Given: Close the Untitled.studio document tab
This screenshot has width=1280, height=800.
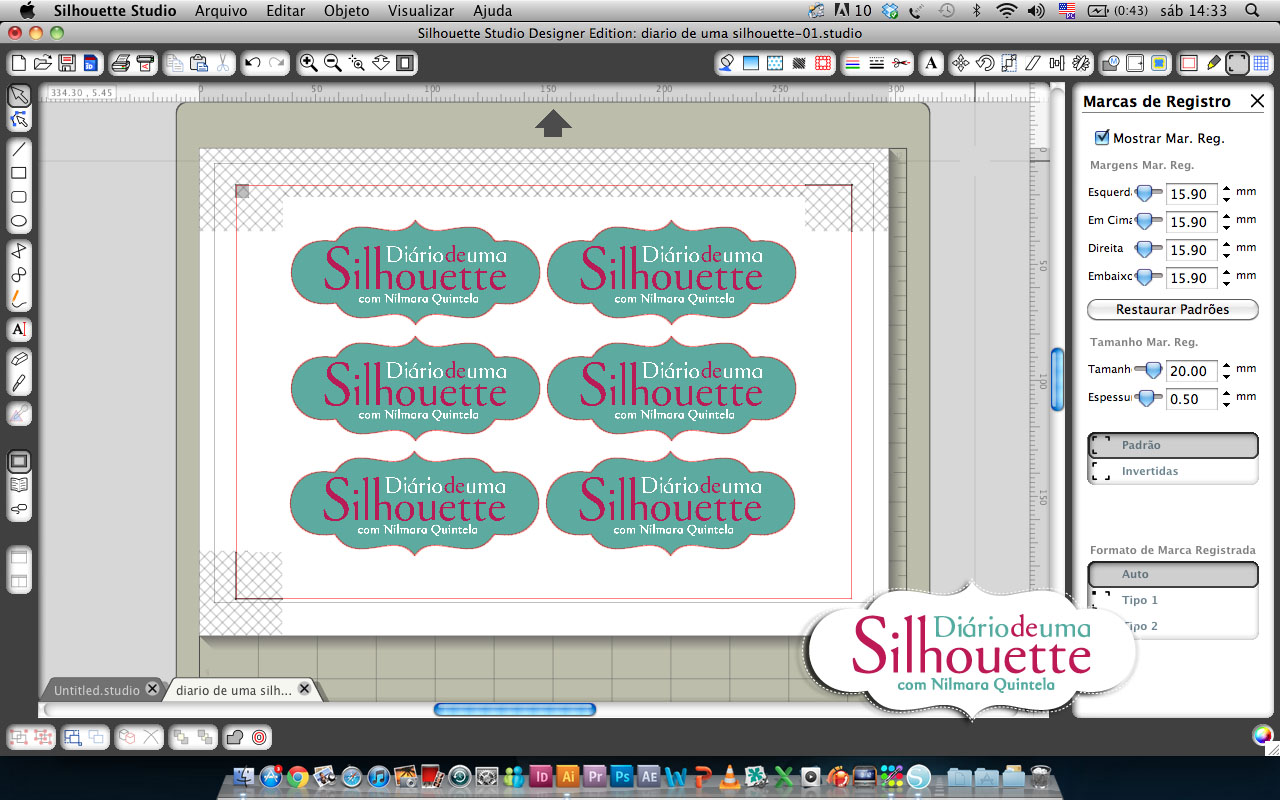Looking at the screenshot, I should (x=152, y=689).
